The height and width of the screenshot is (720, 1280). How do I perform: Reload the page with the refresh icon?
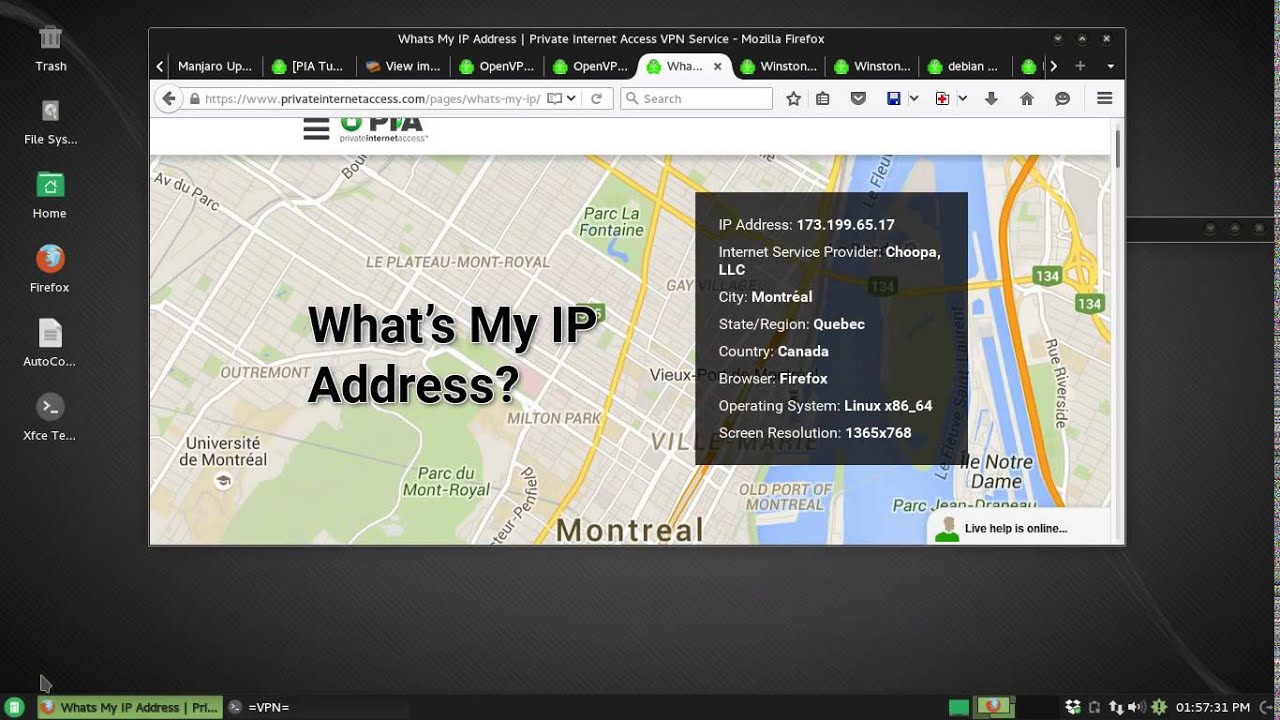[x=596, y=99]
